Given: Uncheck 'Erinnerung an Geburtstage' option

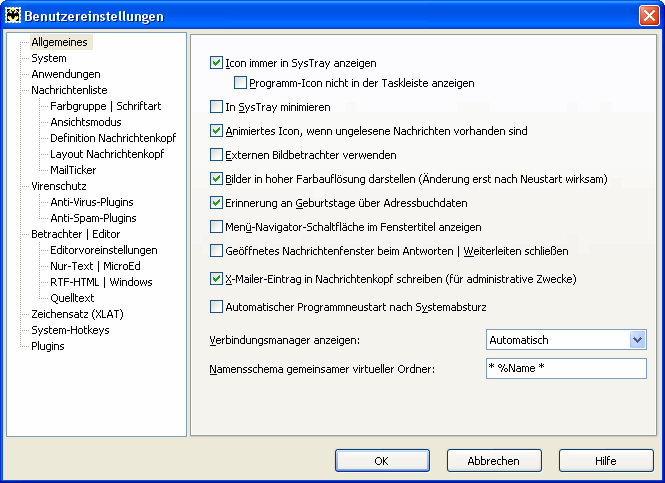Looking at the screenshot, I should click(216, 203).
